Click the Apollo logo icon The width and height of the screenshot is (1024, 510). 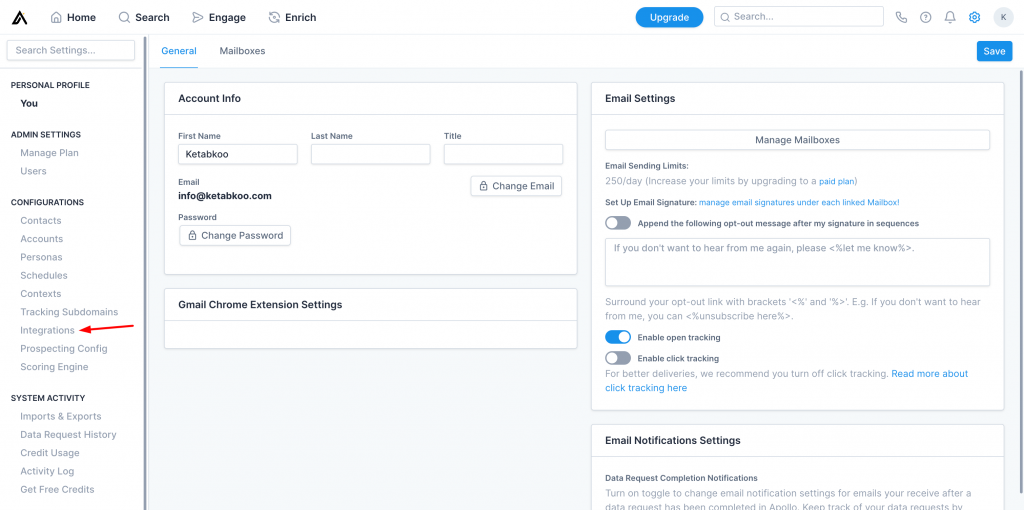pos(19,17)
